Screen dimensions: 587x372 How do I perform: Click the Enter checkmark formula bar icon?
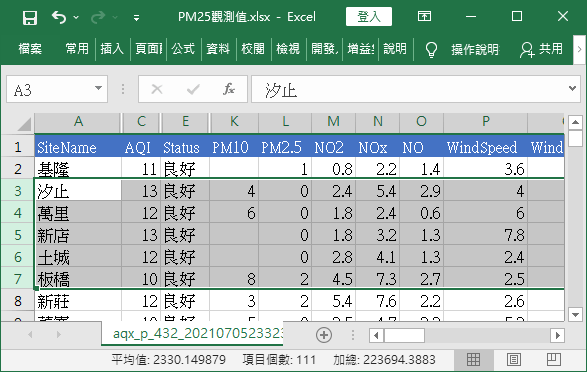(x=193, y=89)
